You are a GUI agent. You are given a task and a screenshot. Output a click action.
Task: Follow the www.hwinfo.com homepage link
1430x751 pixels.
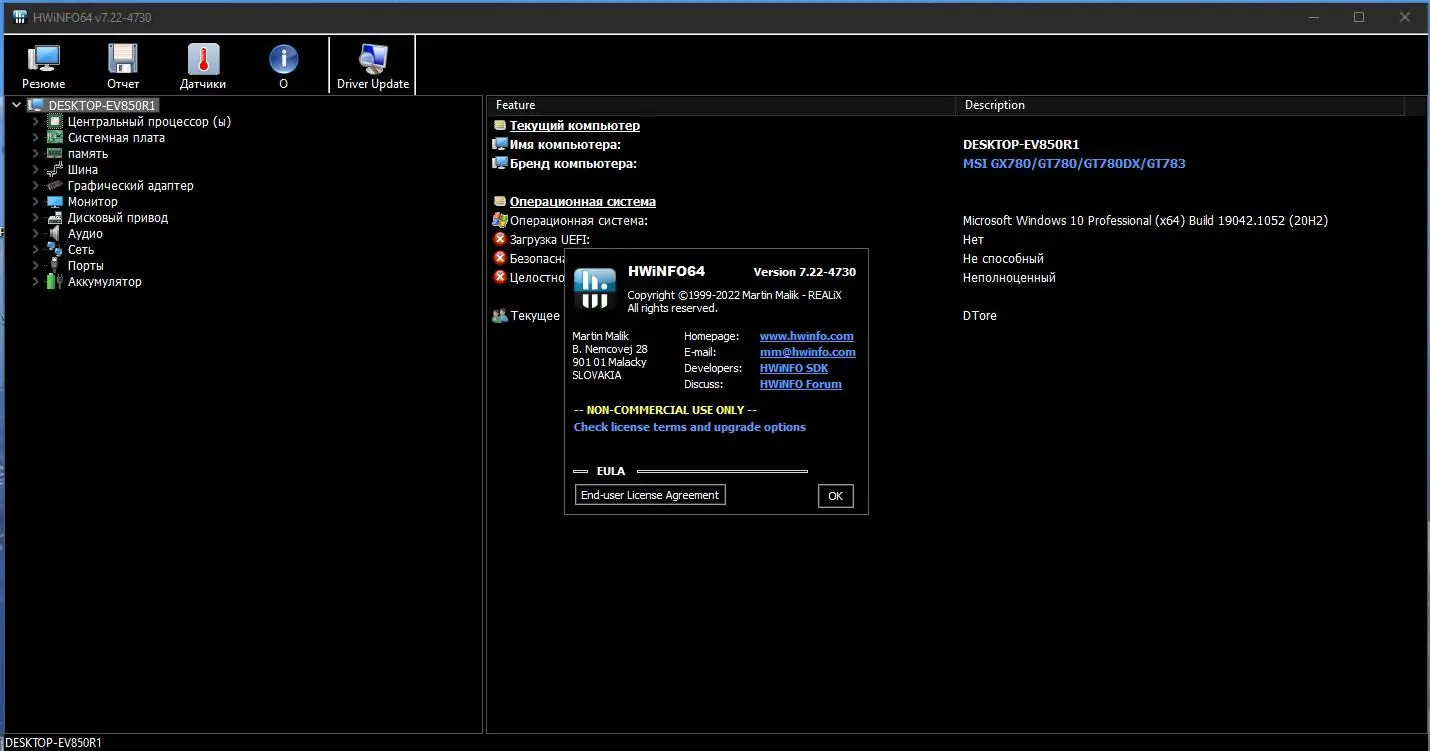(x=807, y=336)
